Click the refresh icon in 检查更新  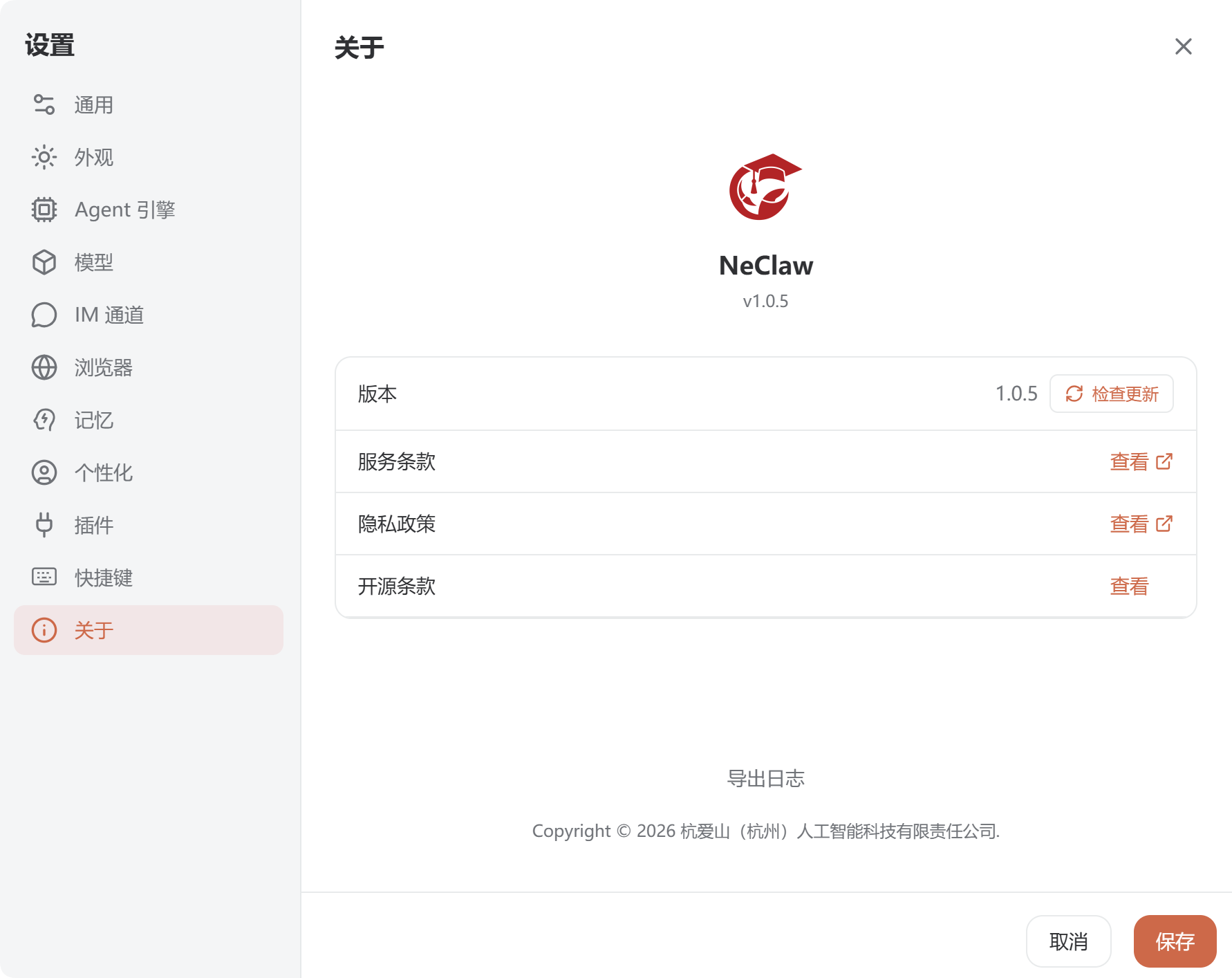click(1074, 394)
